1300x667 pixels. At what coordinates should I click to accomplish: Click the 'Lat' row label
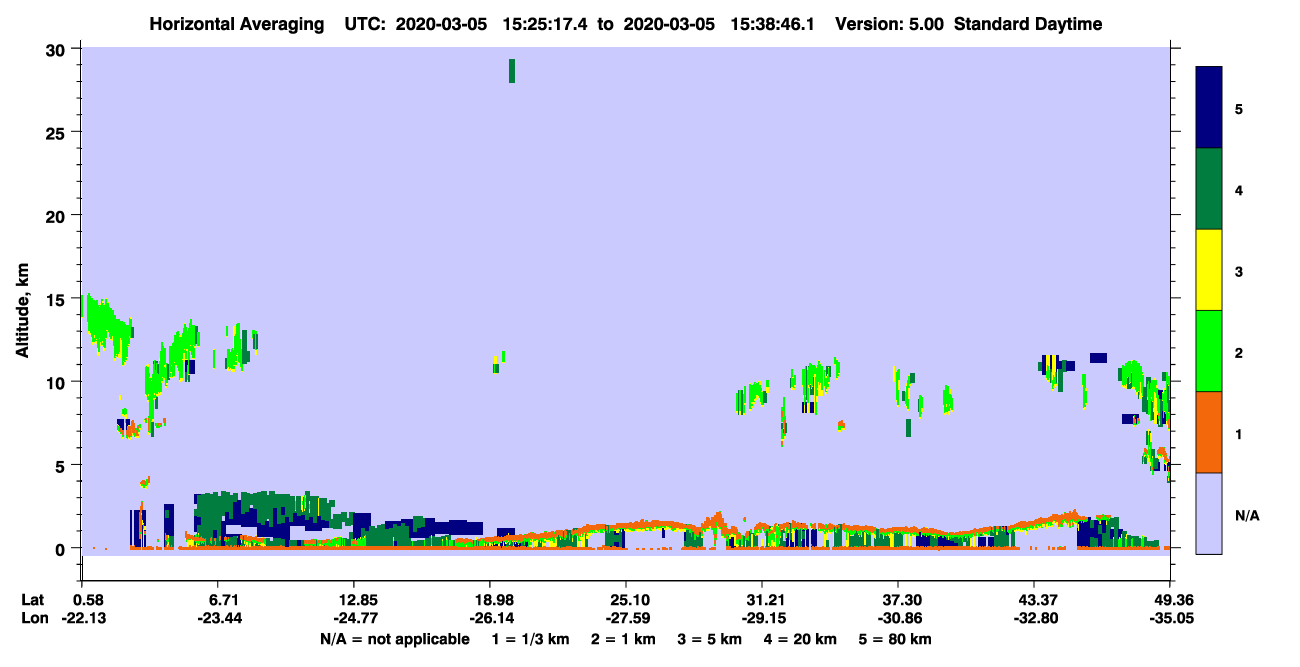coord(32,599)
